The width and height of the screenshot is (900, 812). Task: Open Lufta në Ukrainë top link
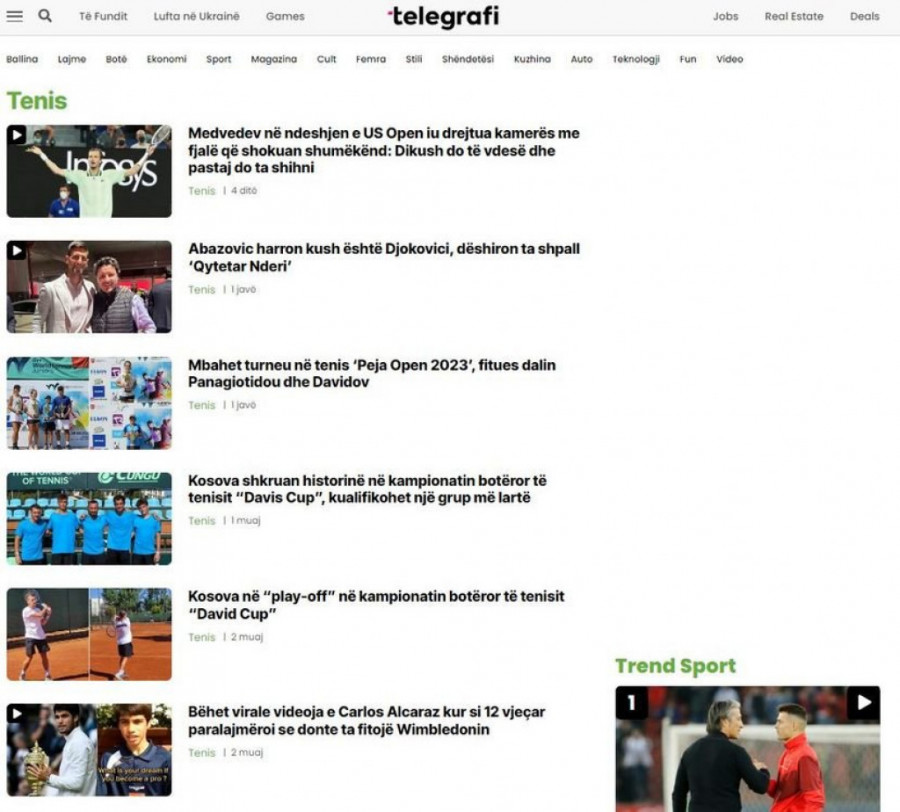pyautogui.click(x=197, y=16)
